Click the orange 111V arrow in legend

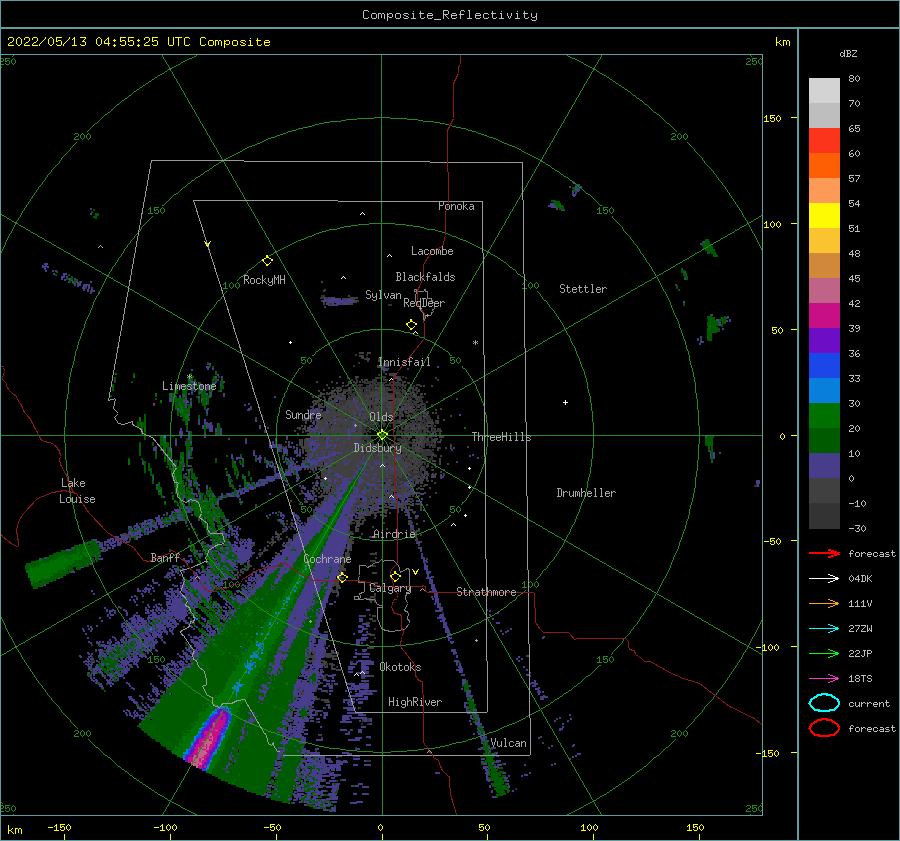[x=824, y=603]
